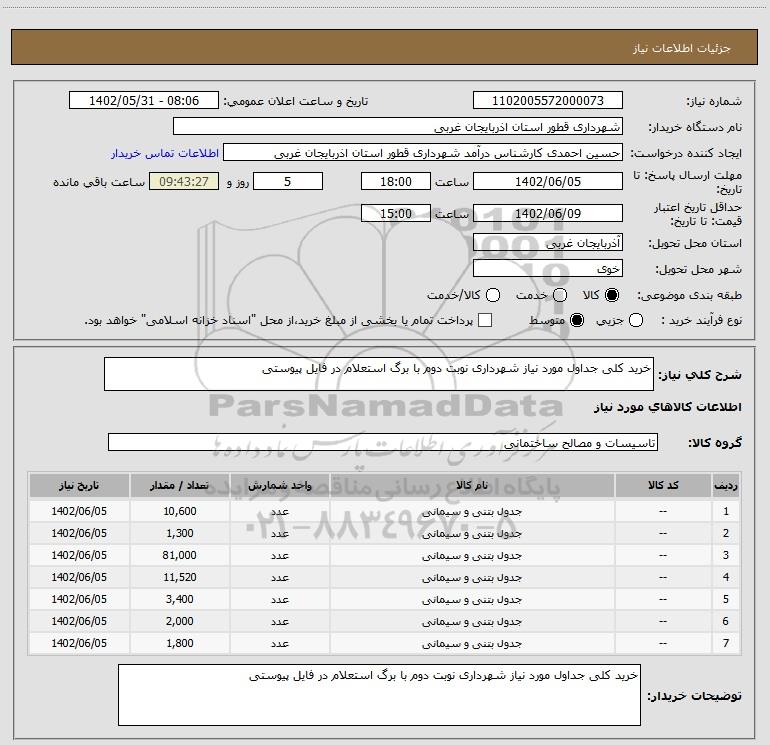Select the کالا/خدمت radio button

click(493, 295)
